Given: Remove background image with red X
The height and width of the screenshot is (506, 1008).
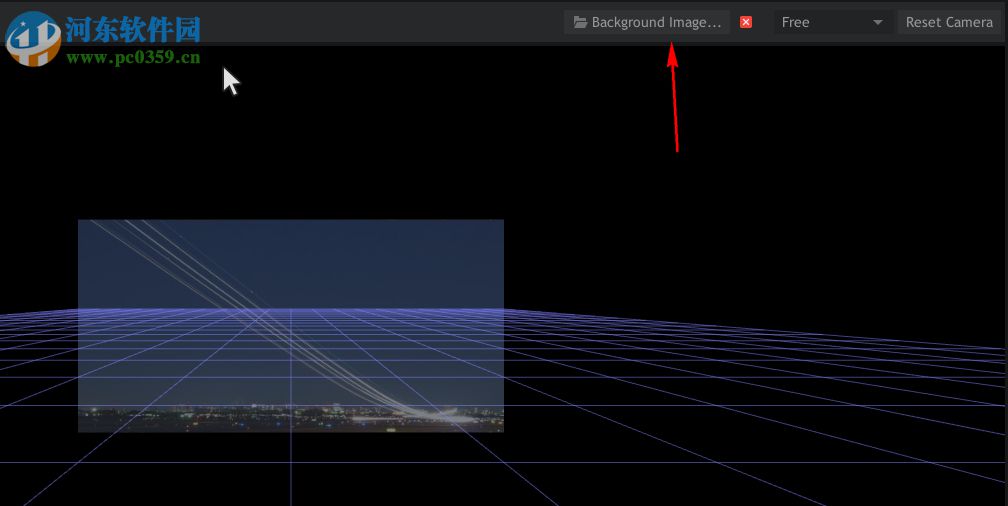Looking at the screenshot, I should [746, 23].
